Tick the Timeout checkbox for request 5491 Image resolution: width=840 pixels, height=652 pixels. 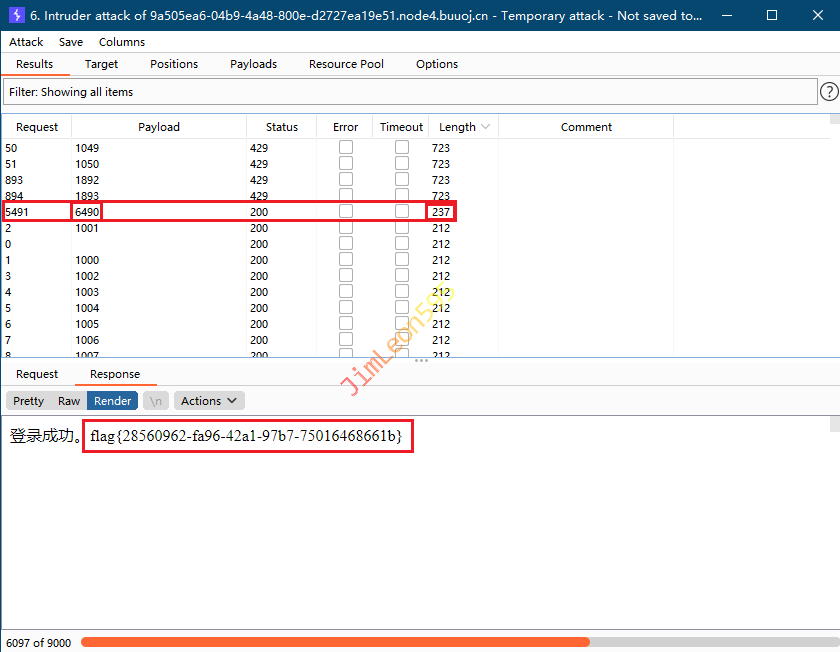tap(402, 212)
